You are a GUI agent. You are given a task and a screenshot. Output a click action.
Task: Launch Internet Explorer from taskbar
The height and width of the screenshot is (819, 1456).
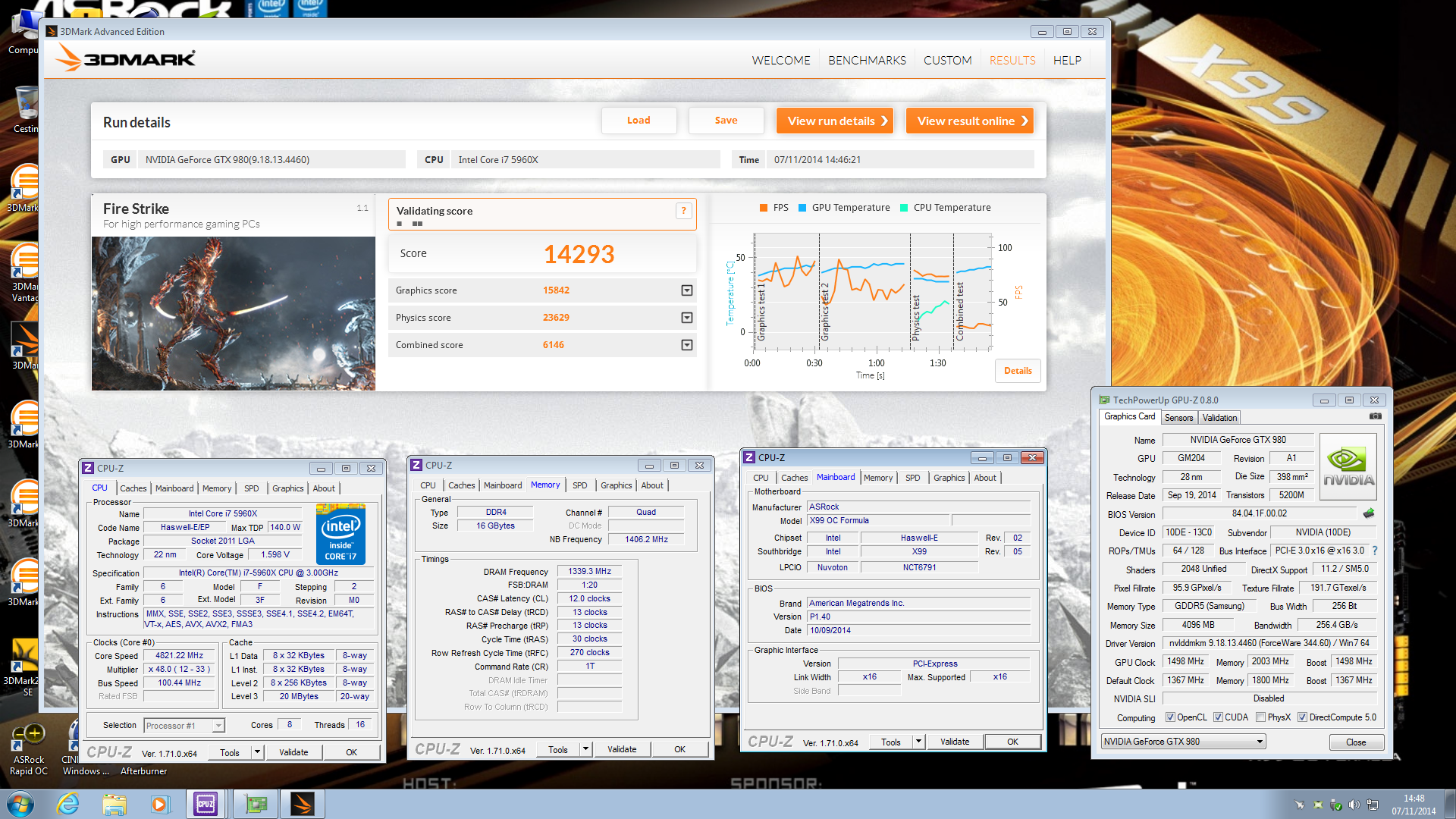click(x=68, y=804)
